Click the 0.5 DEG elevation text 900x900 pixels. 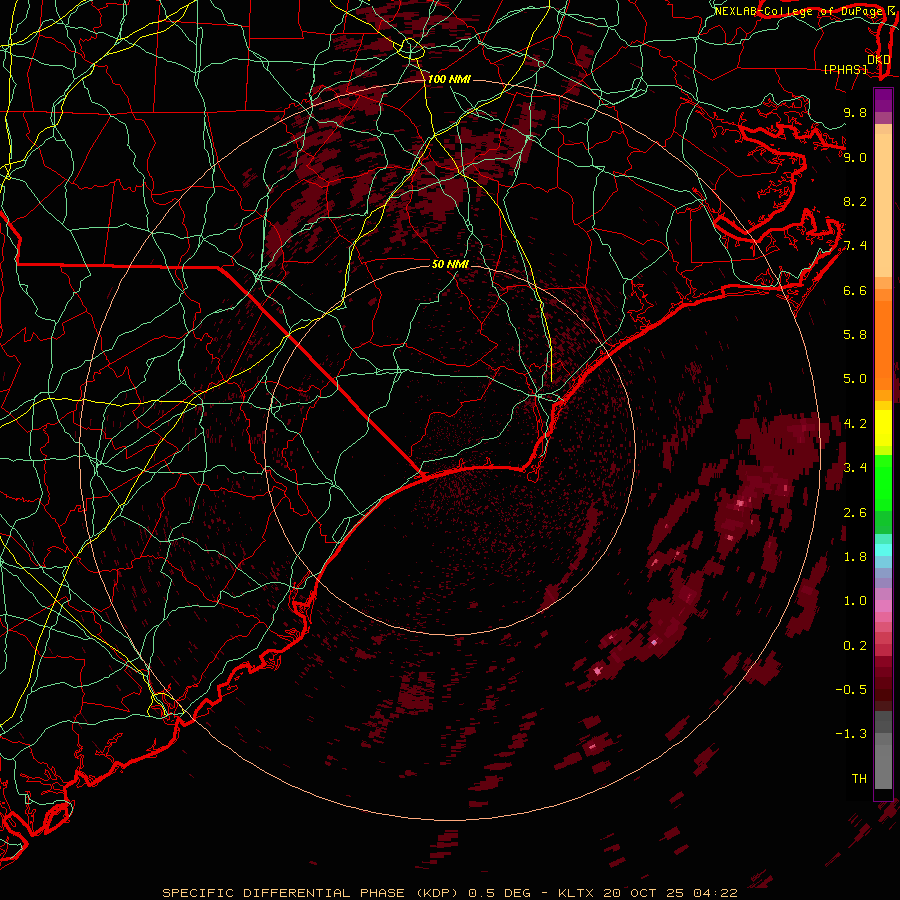[x=502, y=893]
